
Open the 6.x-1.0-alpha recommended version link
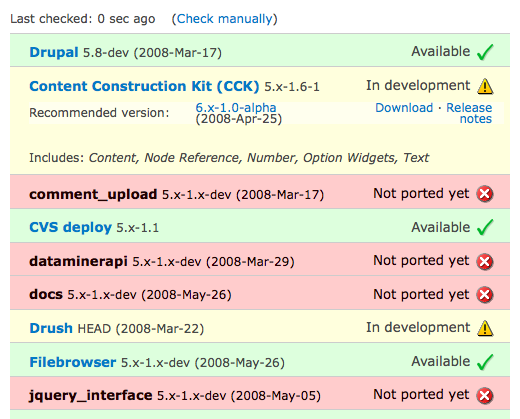[x=236, y=108]
